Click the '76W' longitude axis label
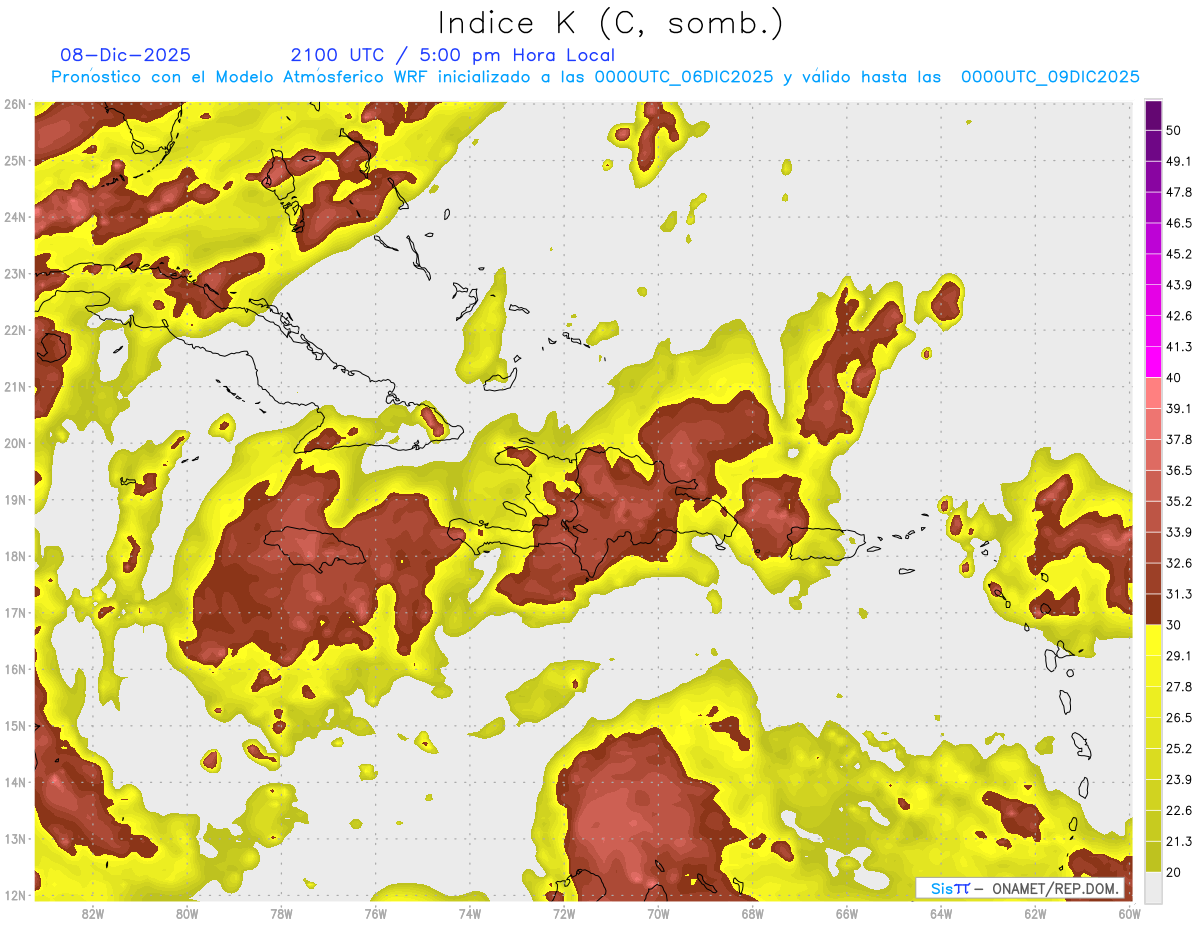This screenshot has width=1200, height=927. tap(375, 913)
